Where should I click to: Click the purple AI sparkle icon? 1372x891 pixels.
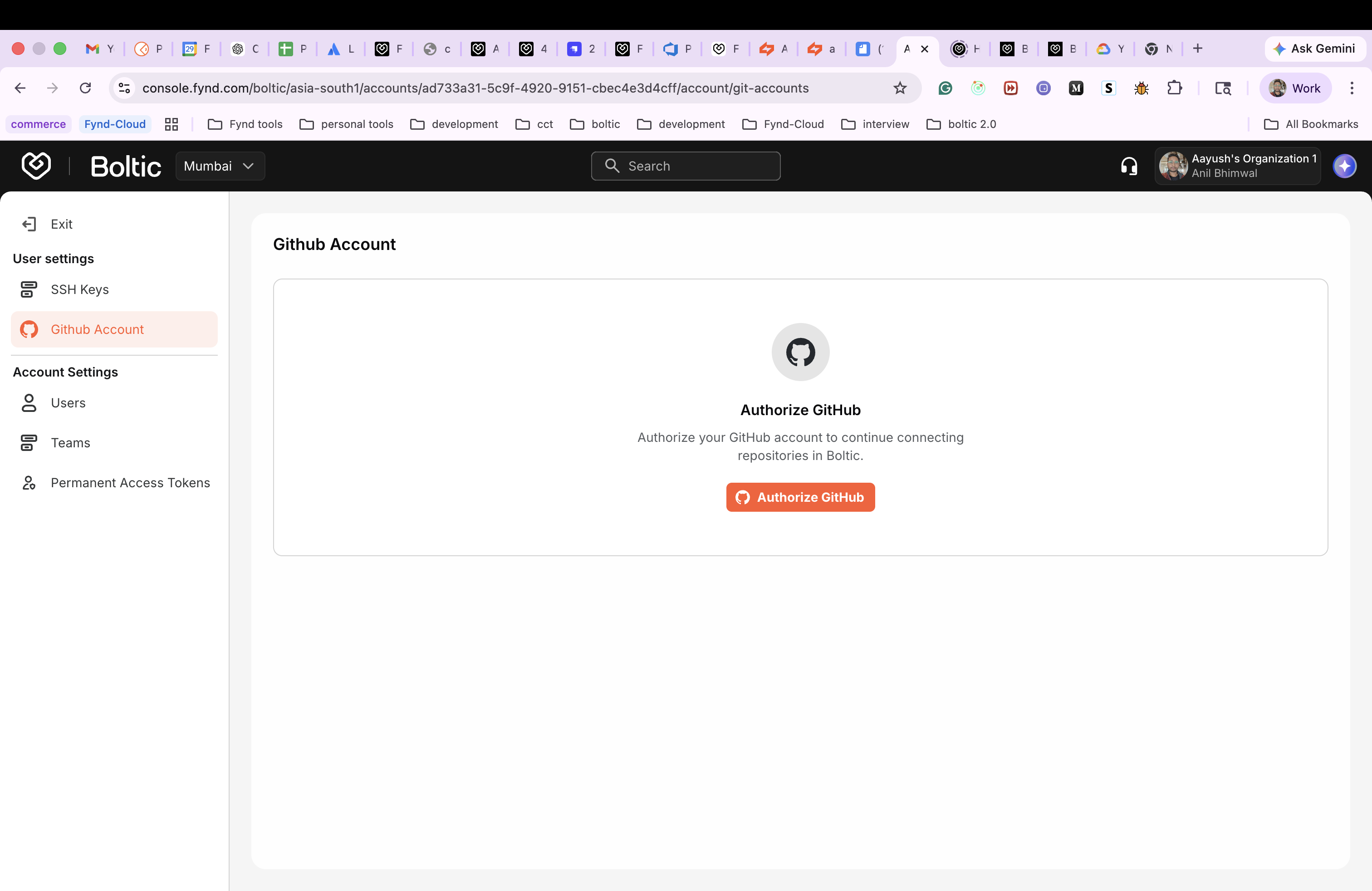point(1344,166)
